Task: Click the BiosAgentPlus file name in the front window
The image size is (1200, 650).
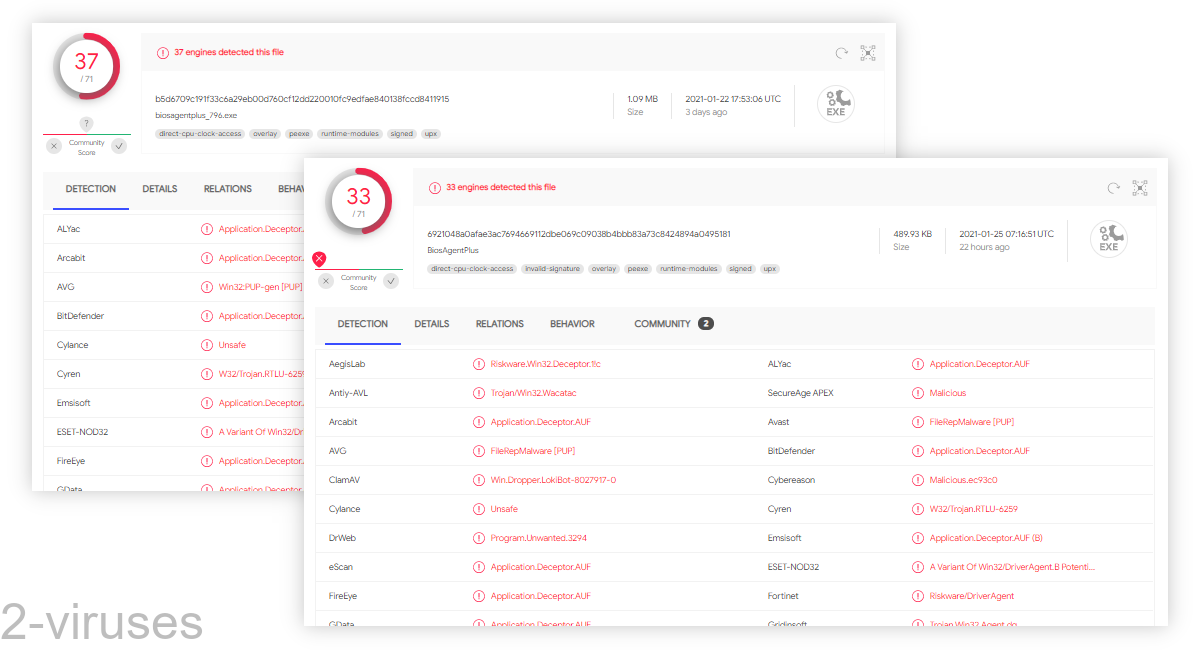Action: click(x=453, y=250)
